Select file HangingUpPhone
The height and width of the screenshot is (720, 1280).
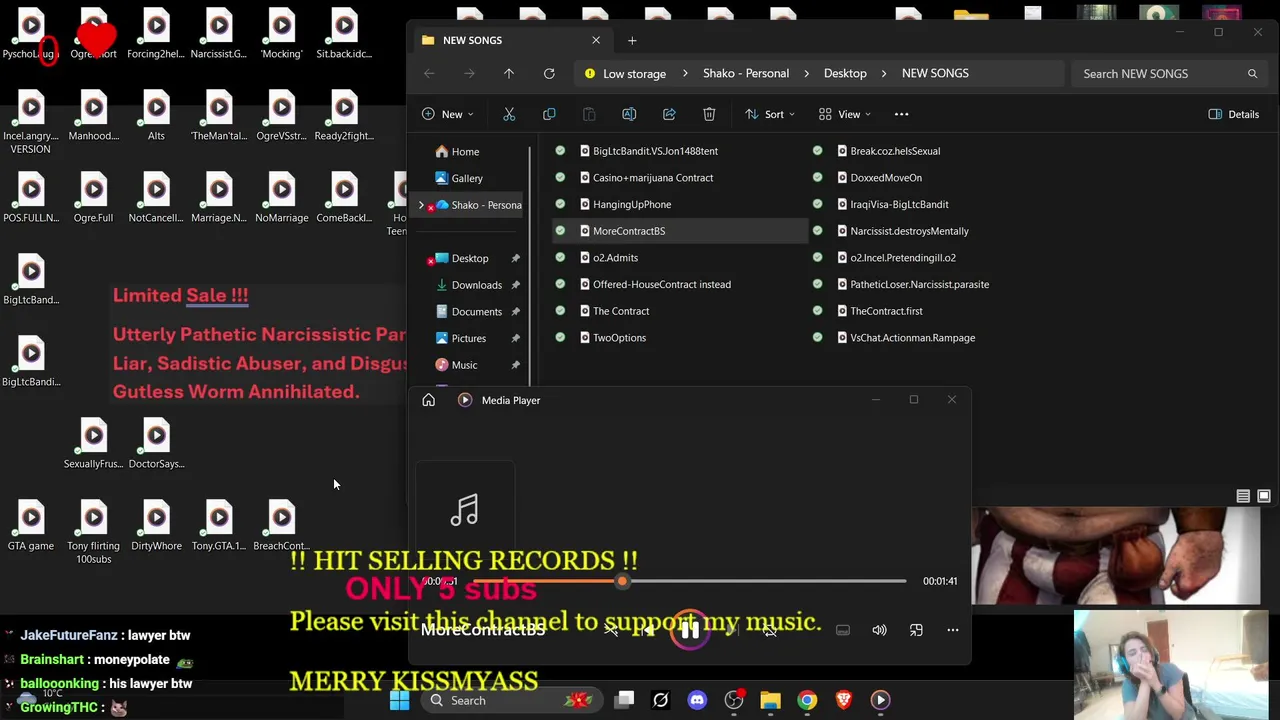(632, 204)
